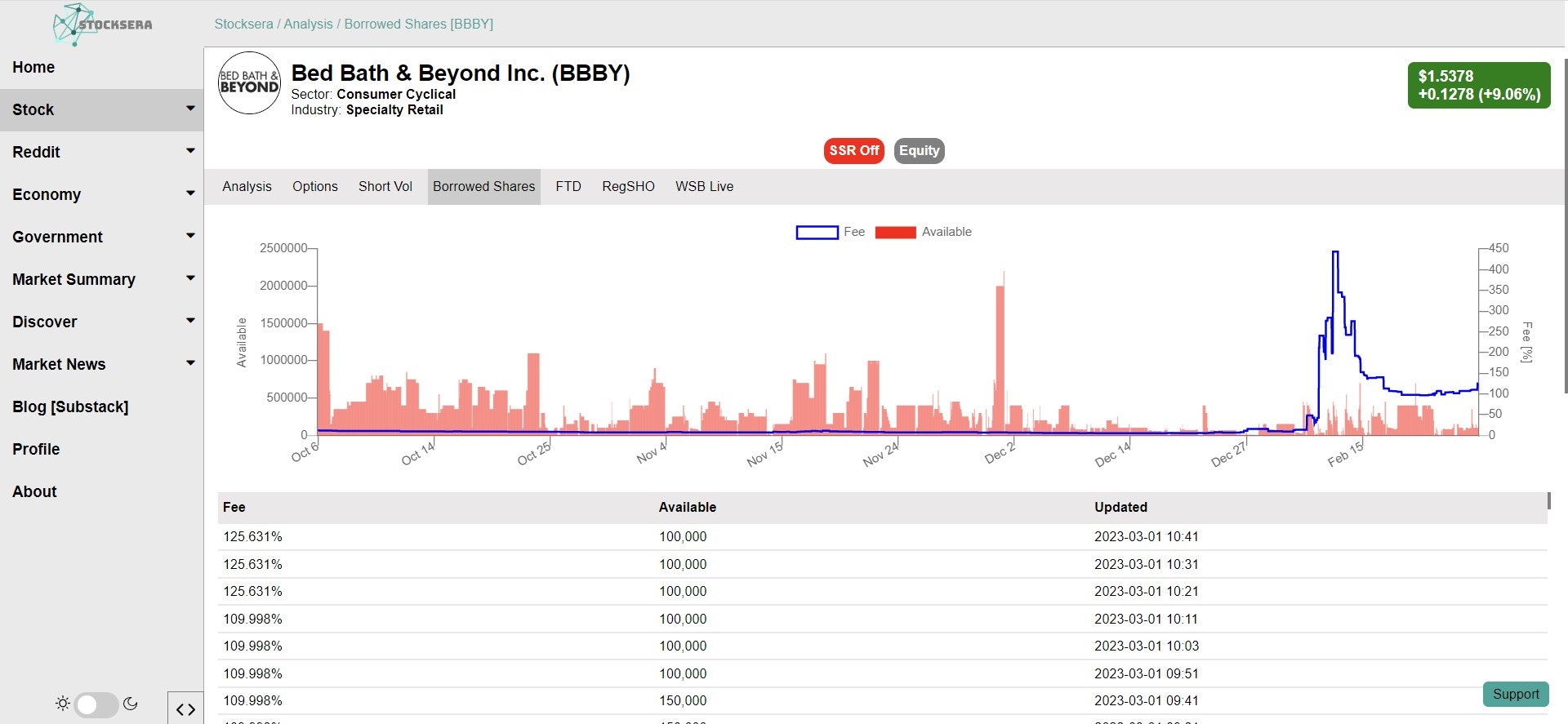1568x724 pixels.
Task: Select the 2023-03-01 10:41 timestamp cell
Action: [1147, 536]
